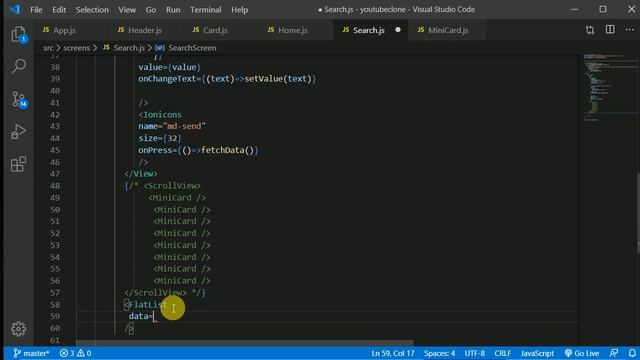This screenshot has height=360, width=640.
Task: Open the Extensions view
Action: [18, 164]
